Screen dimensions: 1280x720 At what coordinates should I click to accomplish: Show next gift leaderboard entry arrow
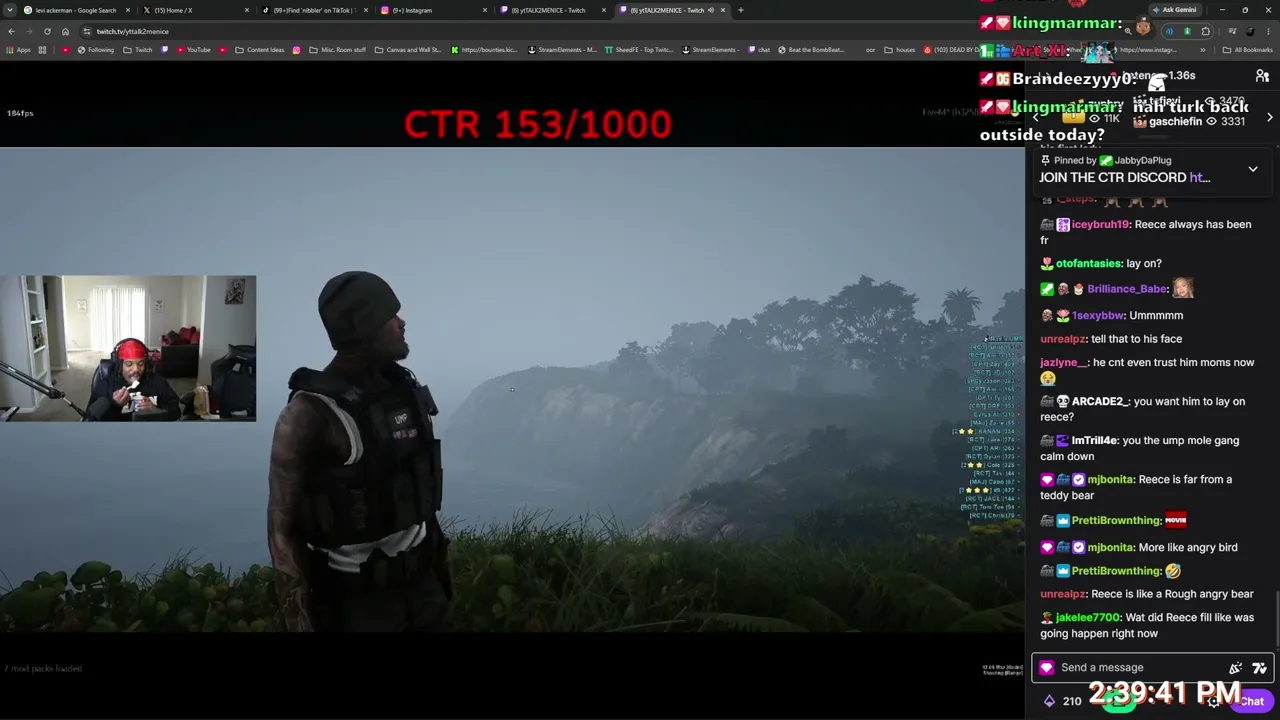pyautogui.click(x=1270, y=117)
